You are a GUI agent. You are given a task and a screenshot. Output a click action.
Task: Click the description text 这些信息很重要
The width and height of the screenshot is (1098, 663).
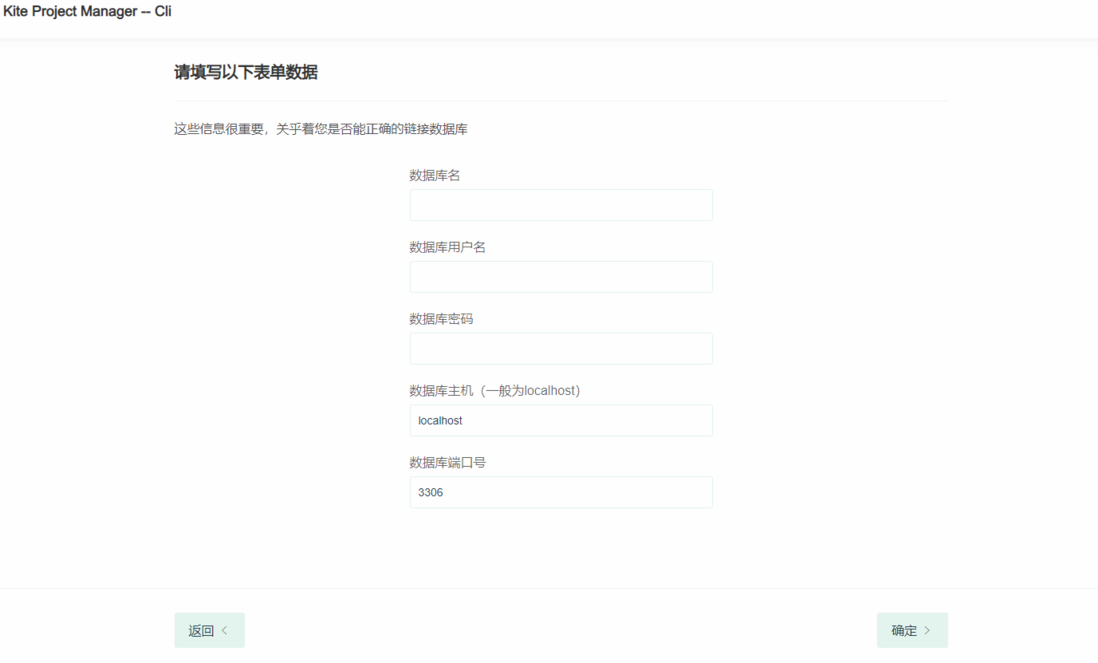tap(321, 129)
